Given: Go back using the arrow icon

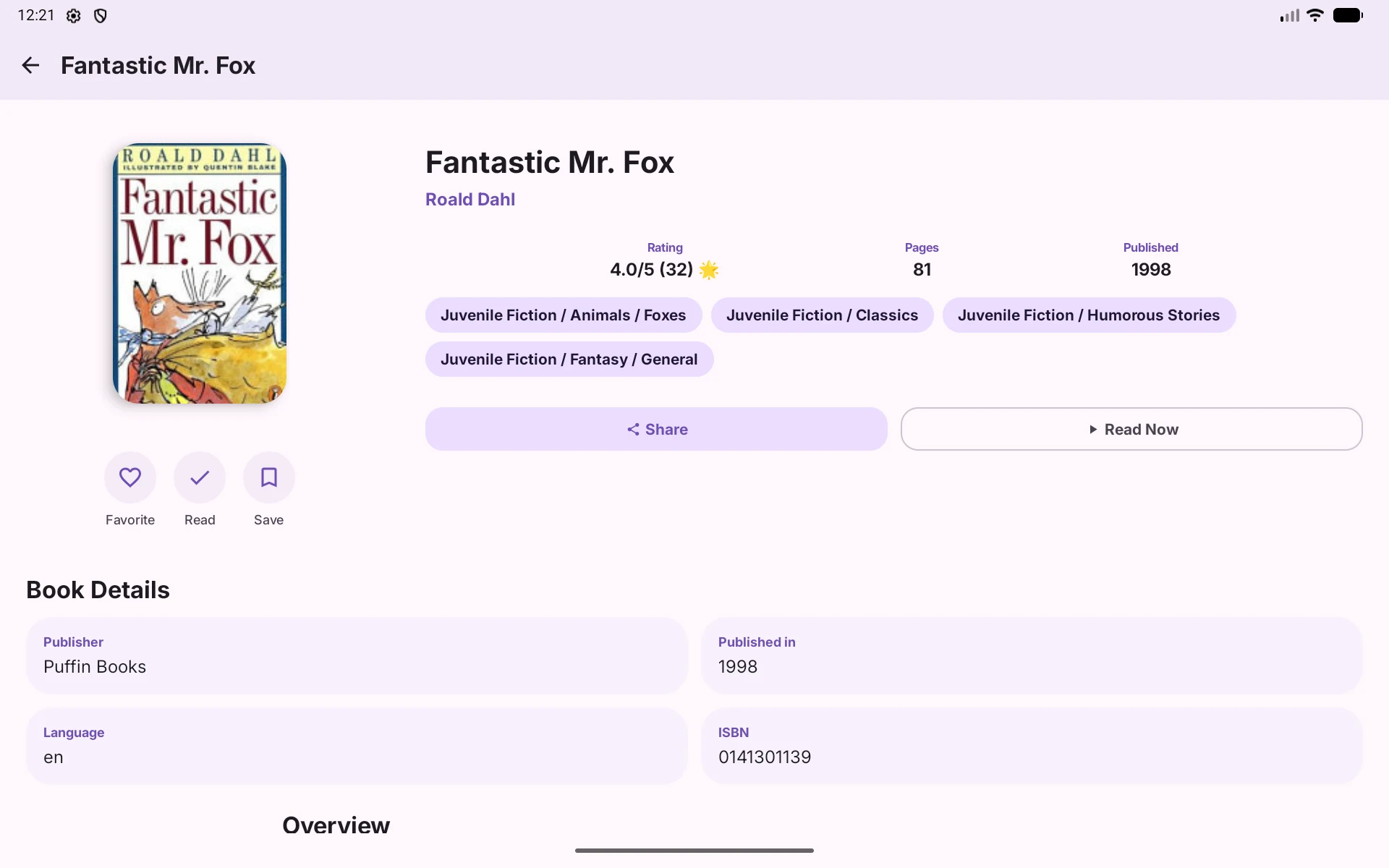Looking at the screenshot, I should click(x=30, y=66).
